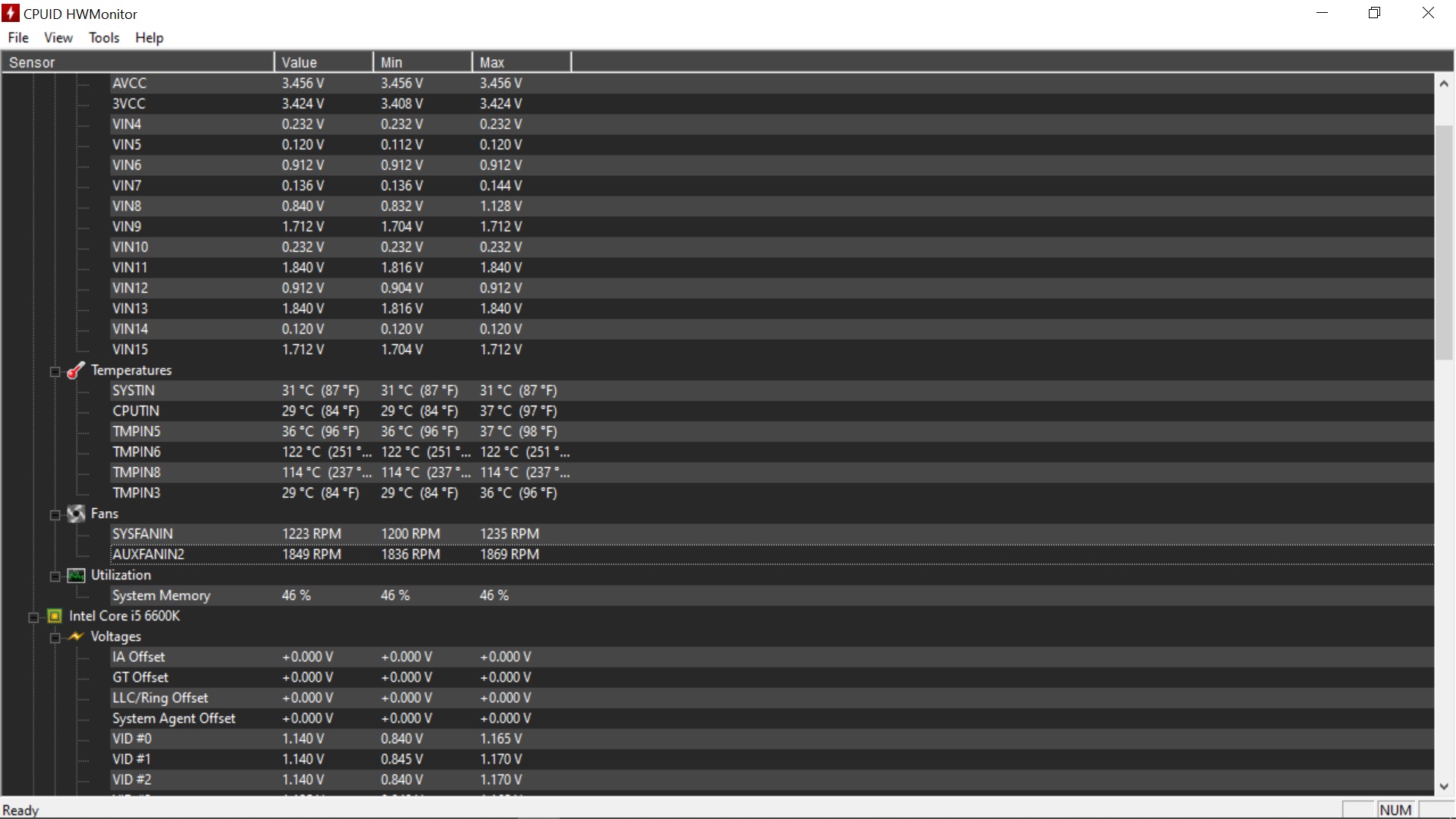Click the scrollbar up arrow
Image resolution: width=1456 pixels, height=819 pixels.
[1444, 83]
